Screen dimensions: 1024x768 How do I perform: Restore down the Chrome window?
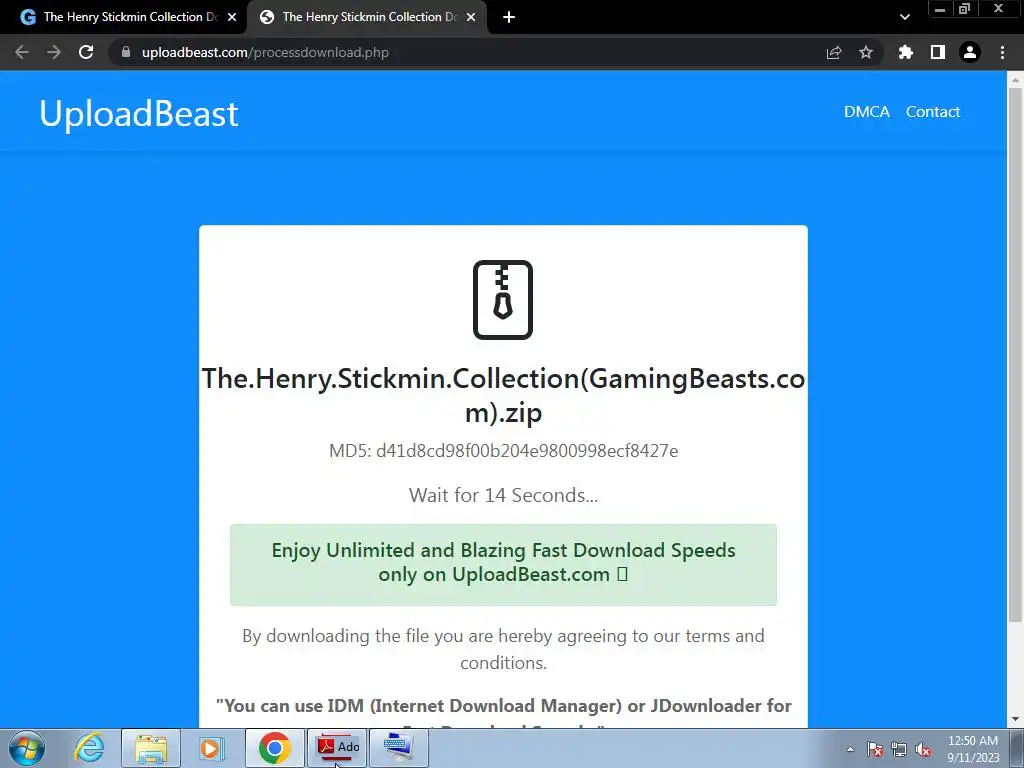coord(964,9)
